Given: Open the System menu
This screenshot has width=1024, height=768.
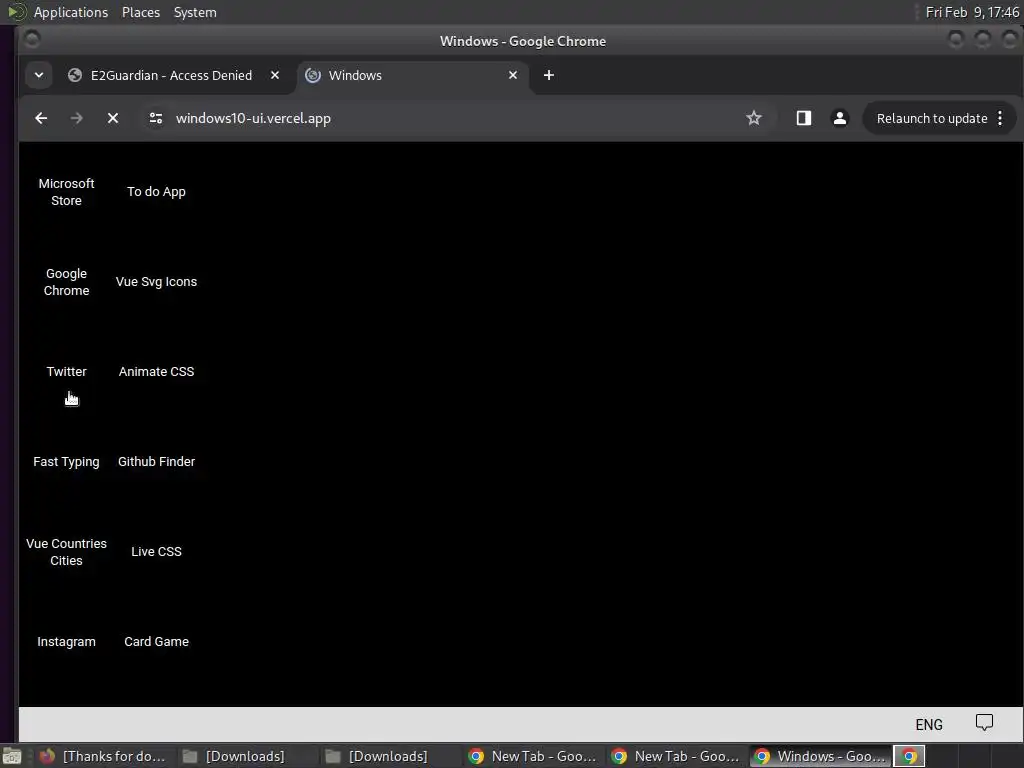Looking at the screenshot, I should (x=195, y=12).
